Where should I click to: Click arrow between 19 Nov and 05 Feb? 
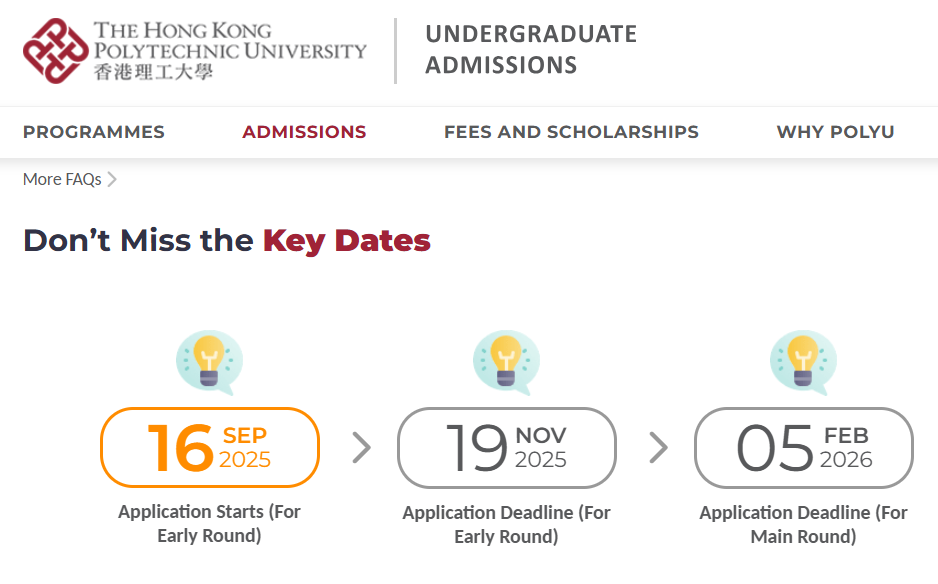pos(658,448)
